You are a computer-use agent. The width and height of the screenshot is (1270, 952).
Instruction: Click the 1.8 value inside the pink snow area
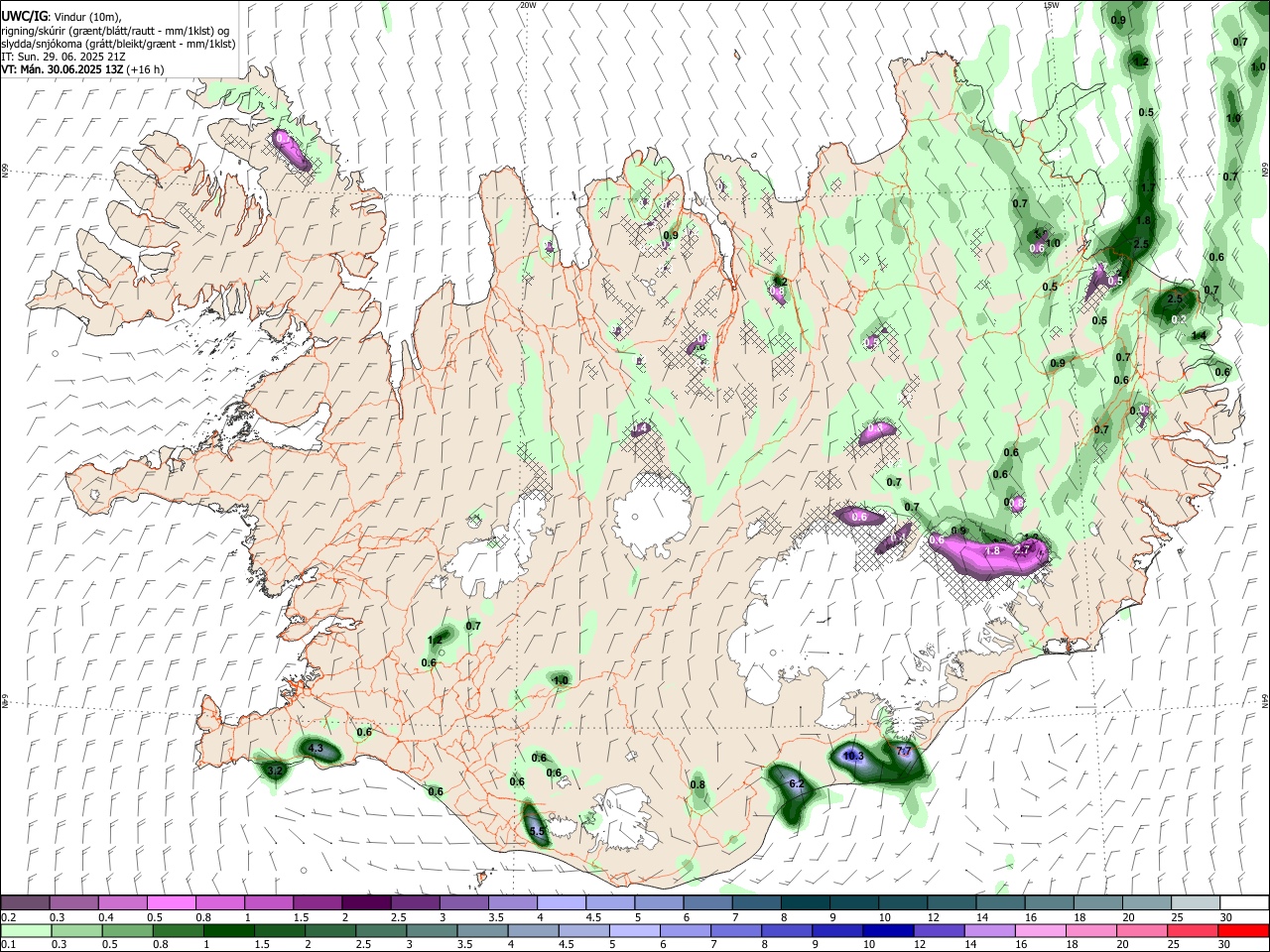click(x=992, y=549)
